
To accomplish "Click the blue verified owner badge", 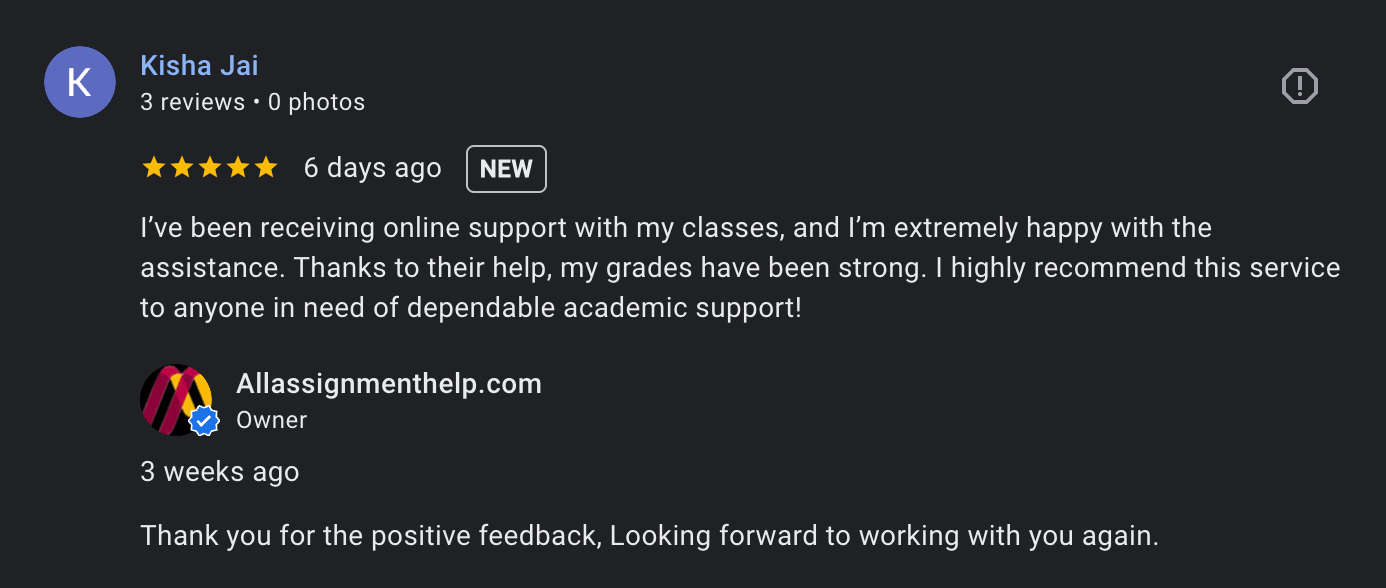I will click(204, 422).
